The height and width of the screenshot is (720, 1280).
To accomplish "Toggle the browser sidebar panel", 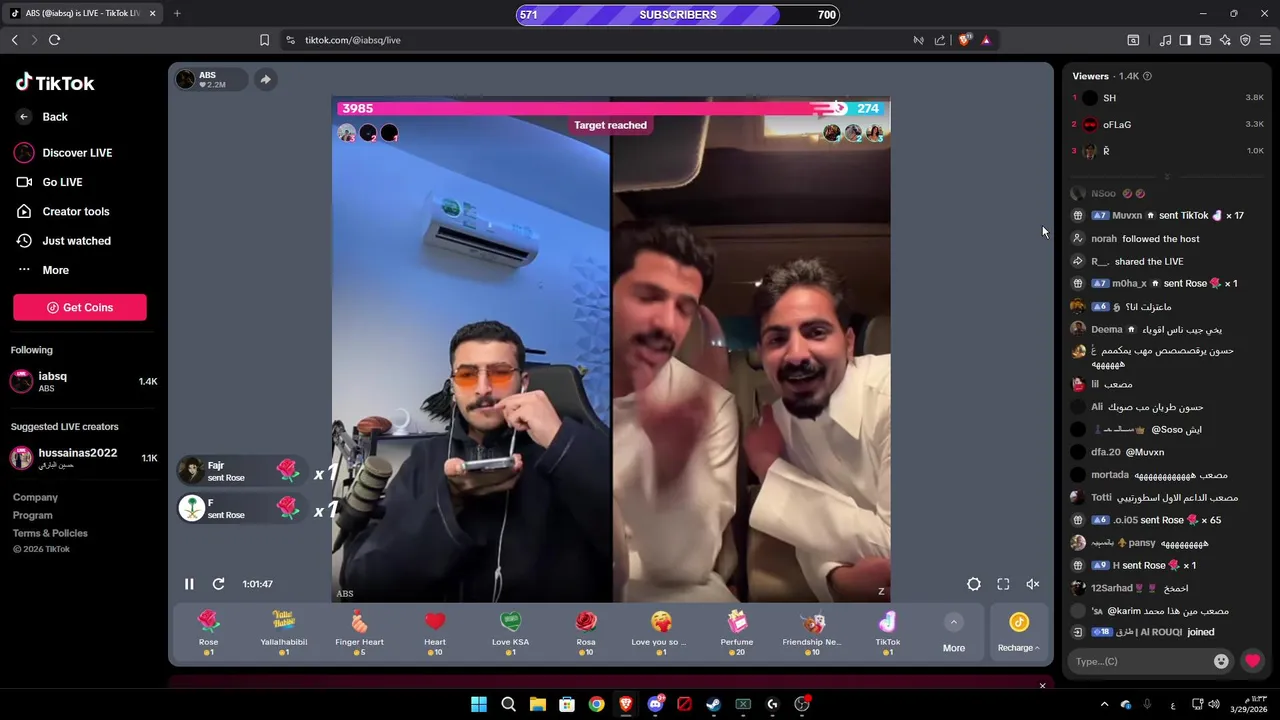I will (1185, 40).
